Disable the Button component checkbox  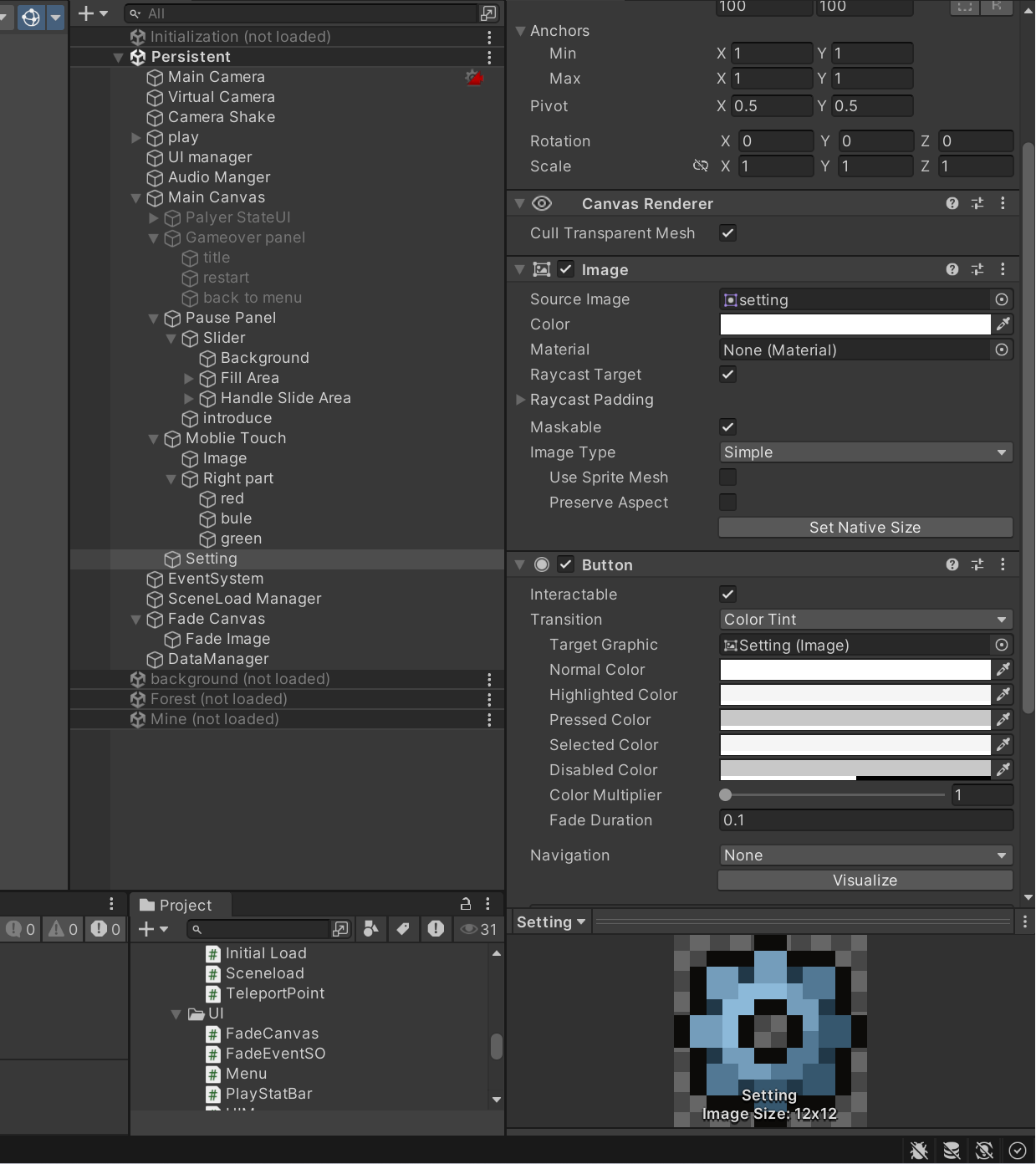[566, 564]
